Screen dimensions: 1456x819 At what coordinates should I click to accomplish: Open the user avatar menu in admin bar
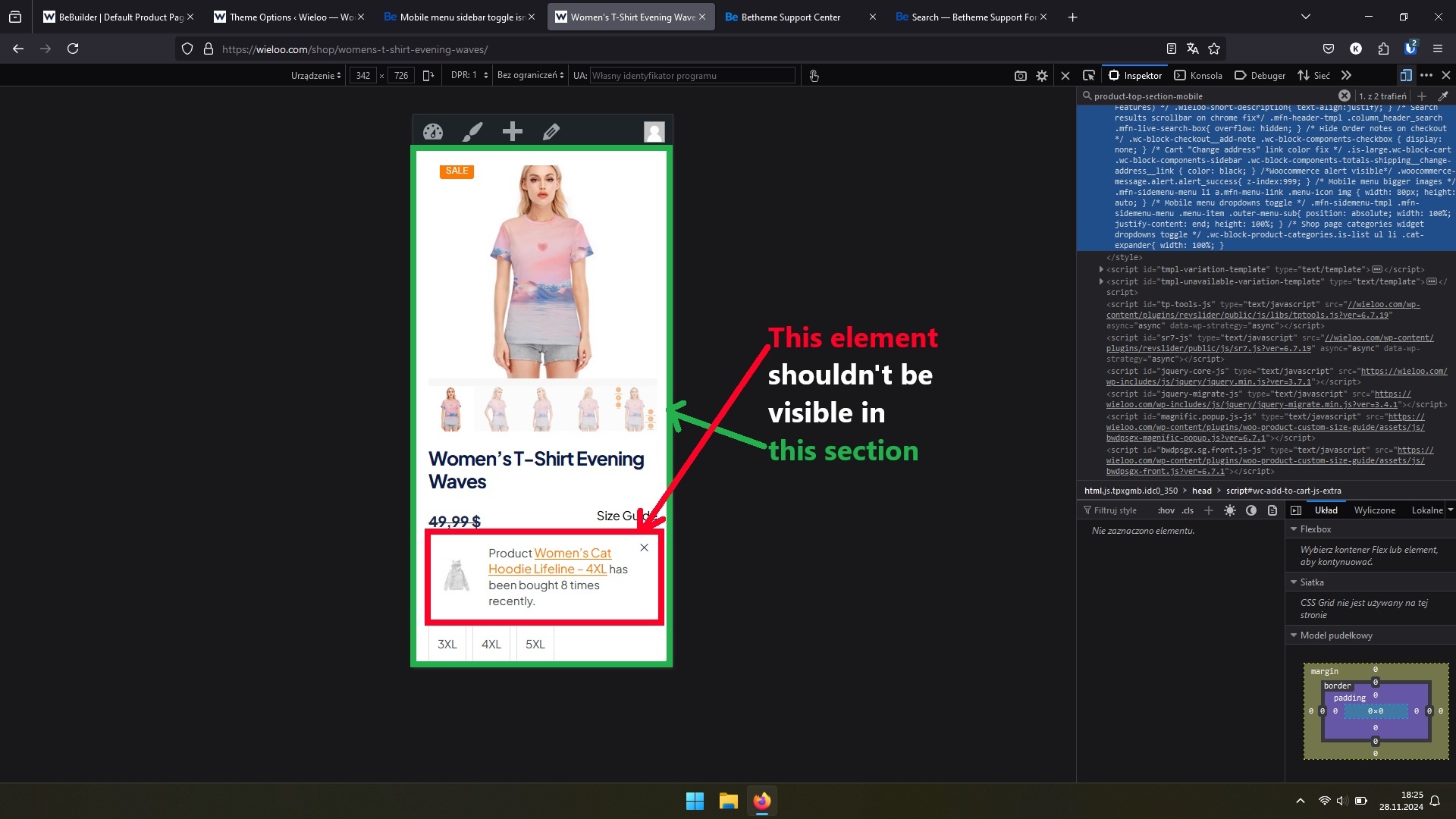pos(654,131)
